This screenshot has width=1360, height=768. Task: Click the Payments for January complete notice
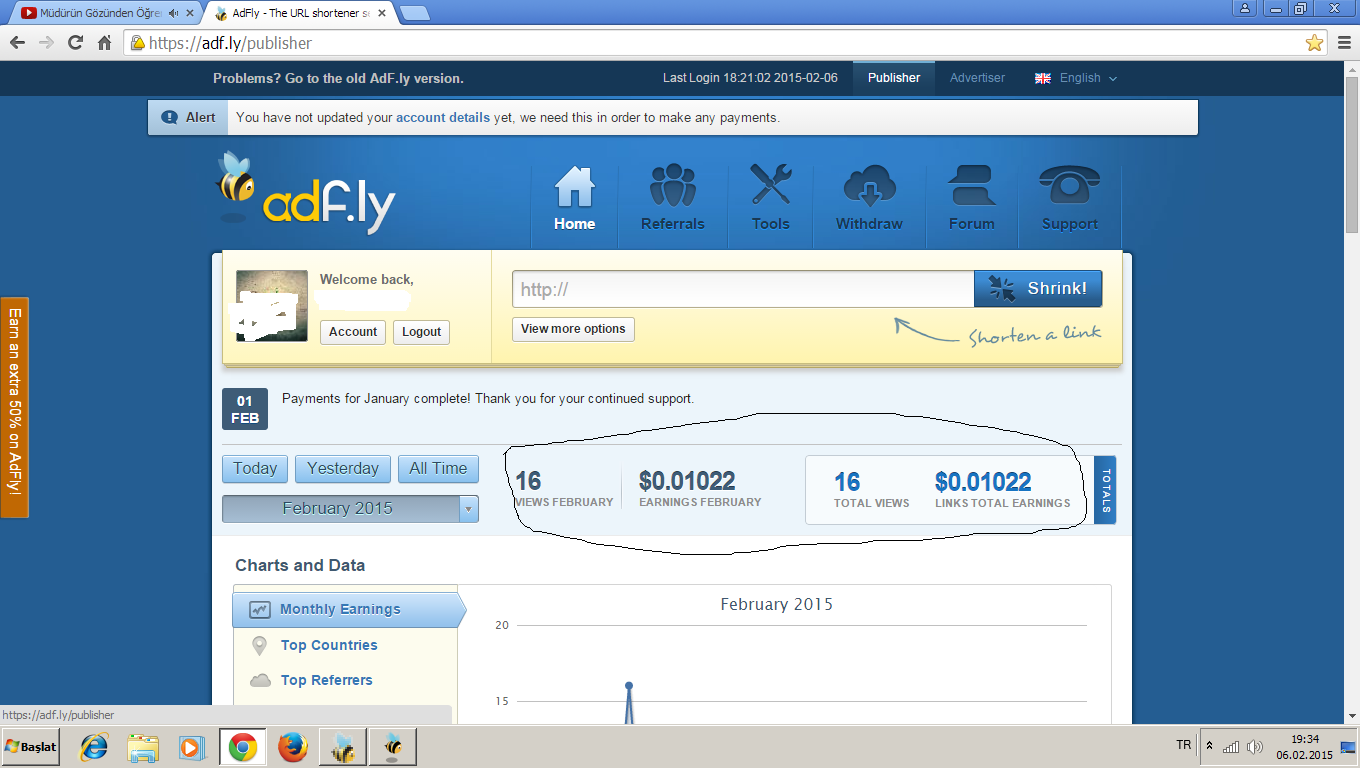tap(488, 399)
